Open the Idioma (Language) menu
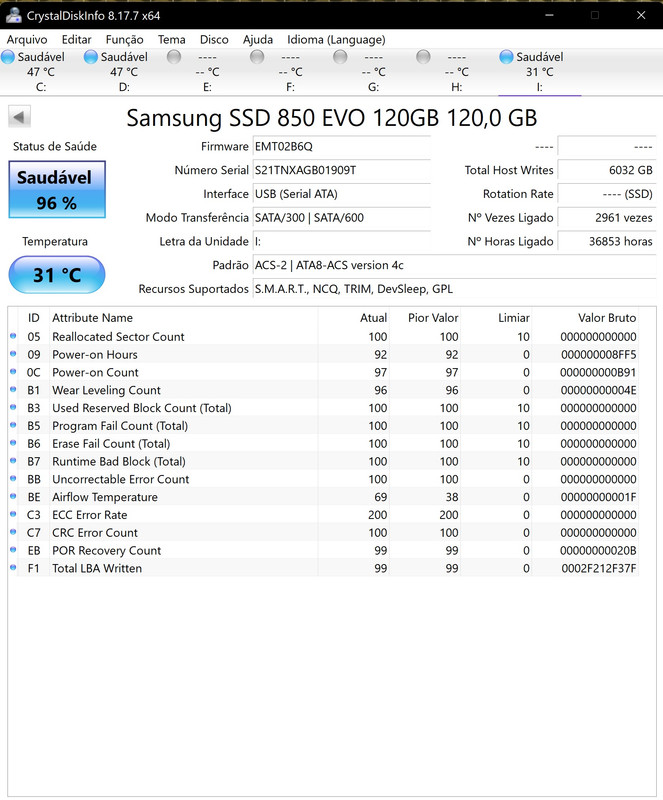The image size is (663, 800). [336, 39]
